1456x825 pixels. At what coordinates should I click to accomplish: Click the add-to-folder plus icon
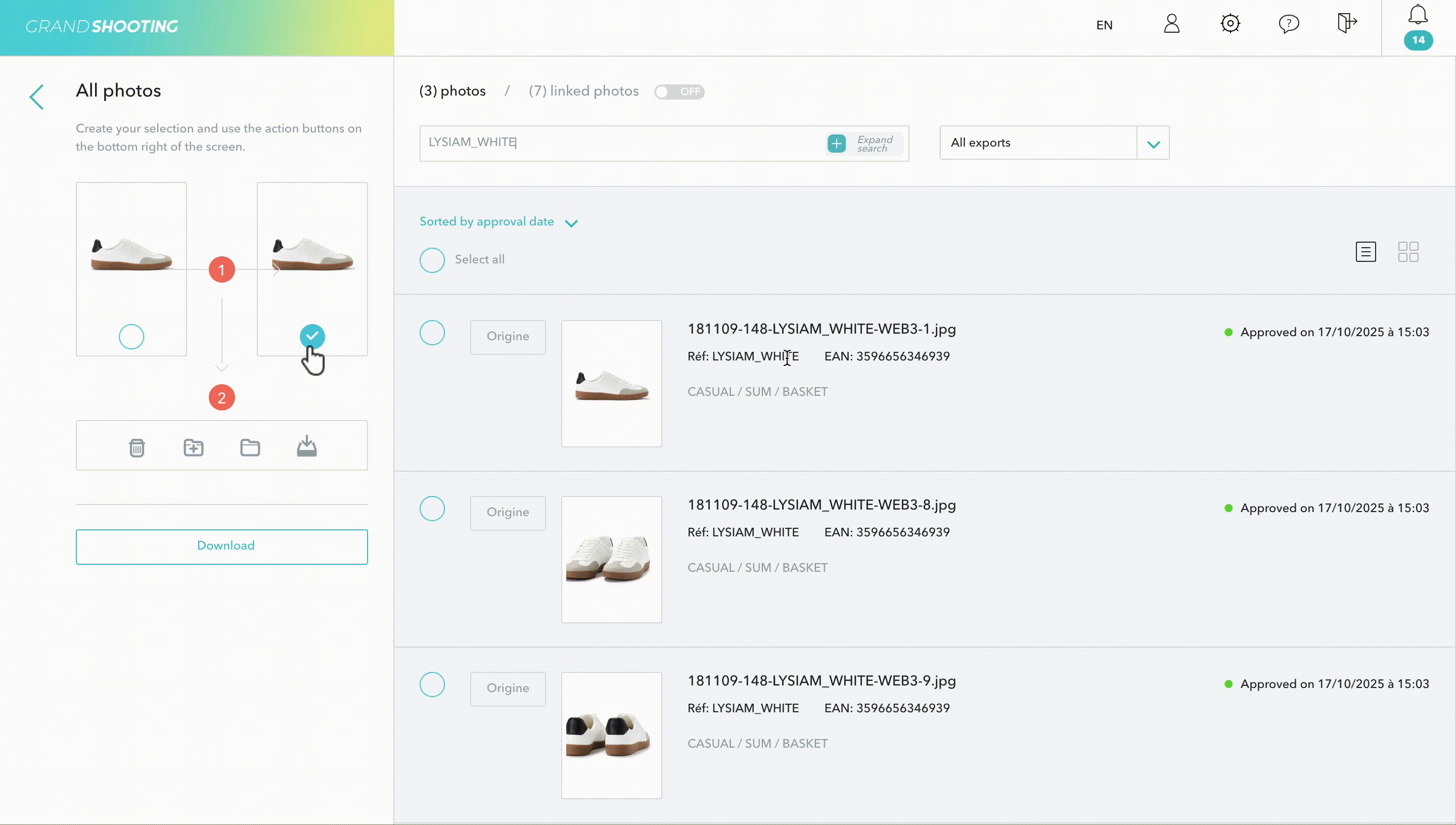pyautogui.click(x=193, y=447)
